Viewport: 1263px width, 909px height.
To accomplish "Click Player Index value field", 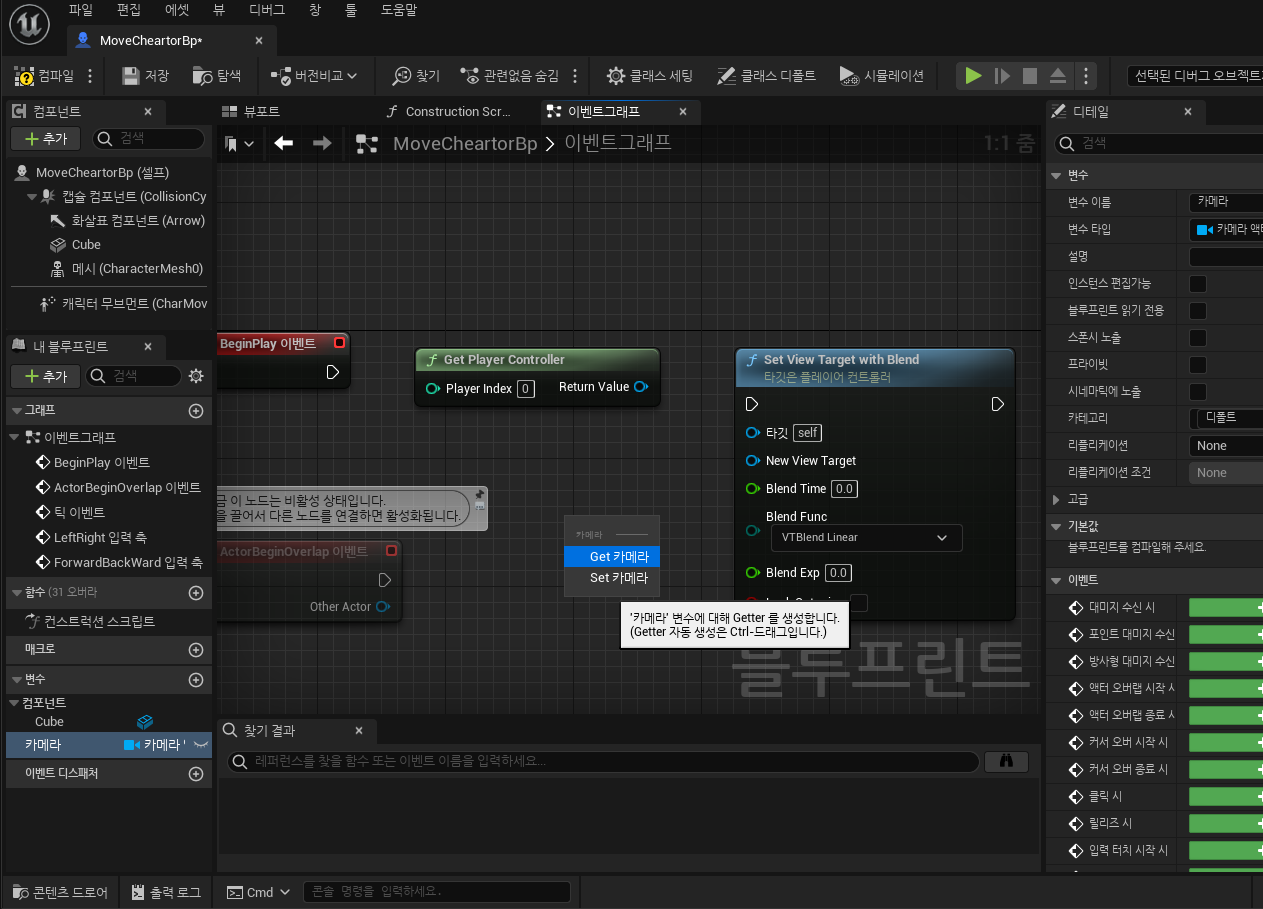I will pos(526,389).
